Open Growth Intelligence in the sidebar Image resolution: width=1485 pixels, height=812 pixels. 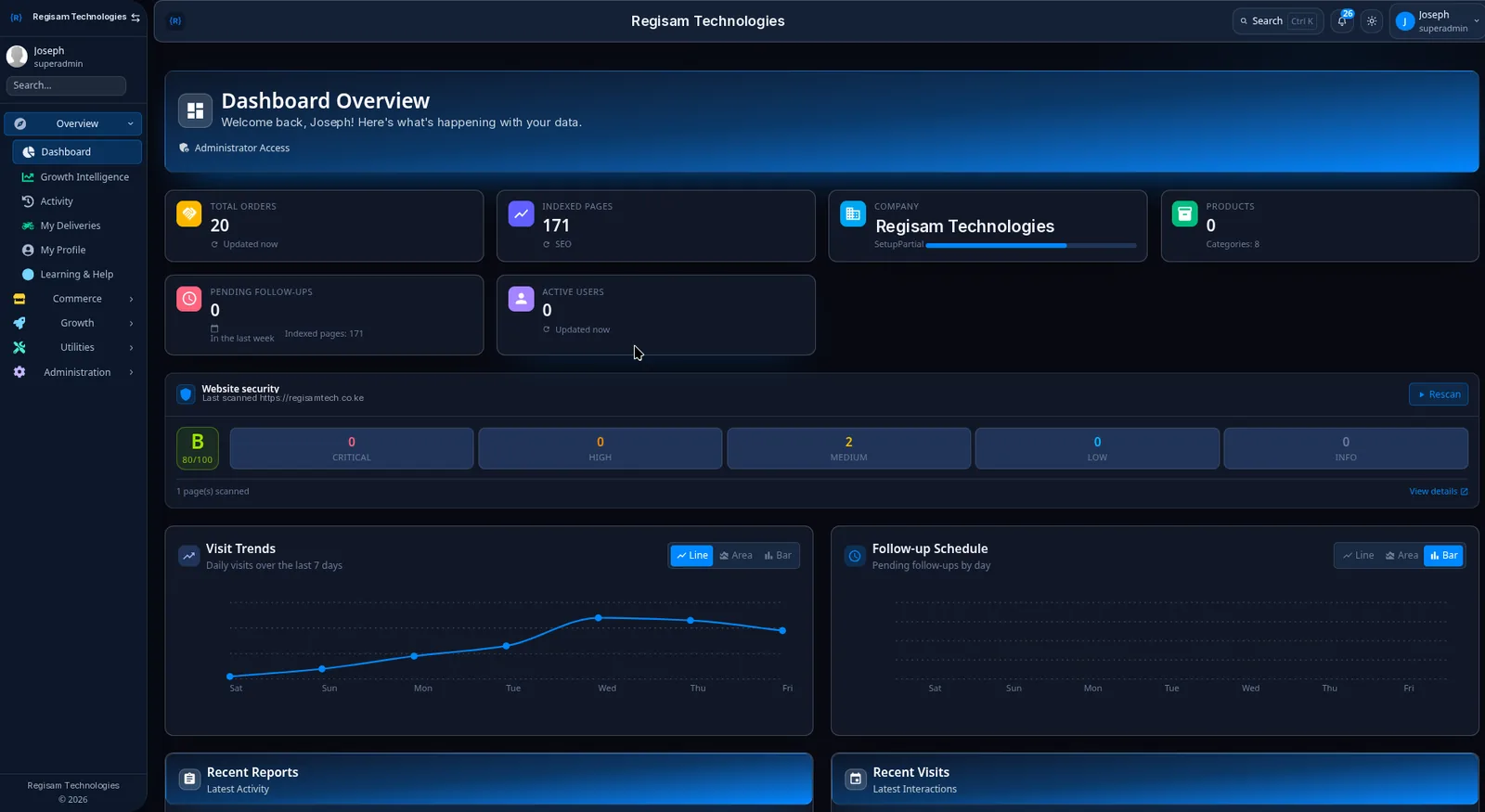(x=77, y=177)
